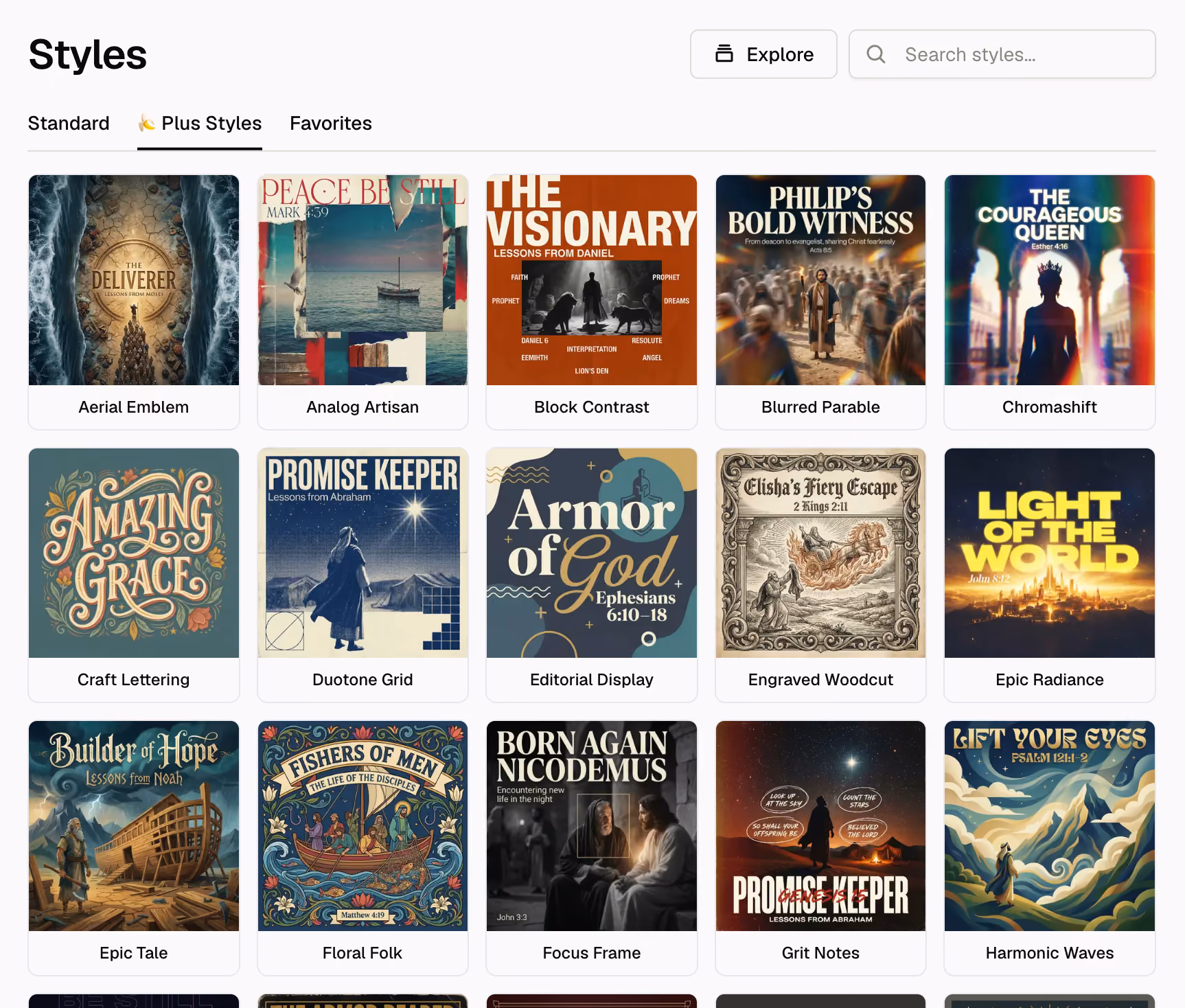Open the Favorites tab
Image resolution: width=1185 pixels, height=1008 pixels.
pyautogui.click(x=331, y=124)
